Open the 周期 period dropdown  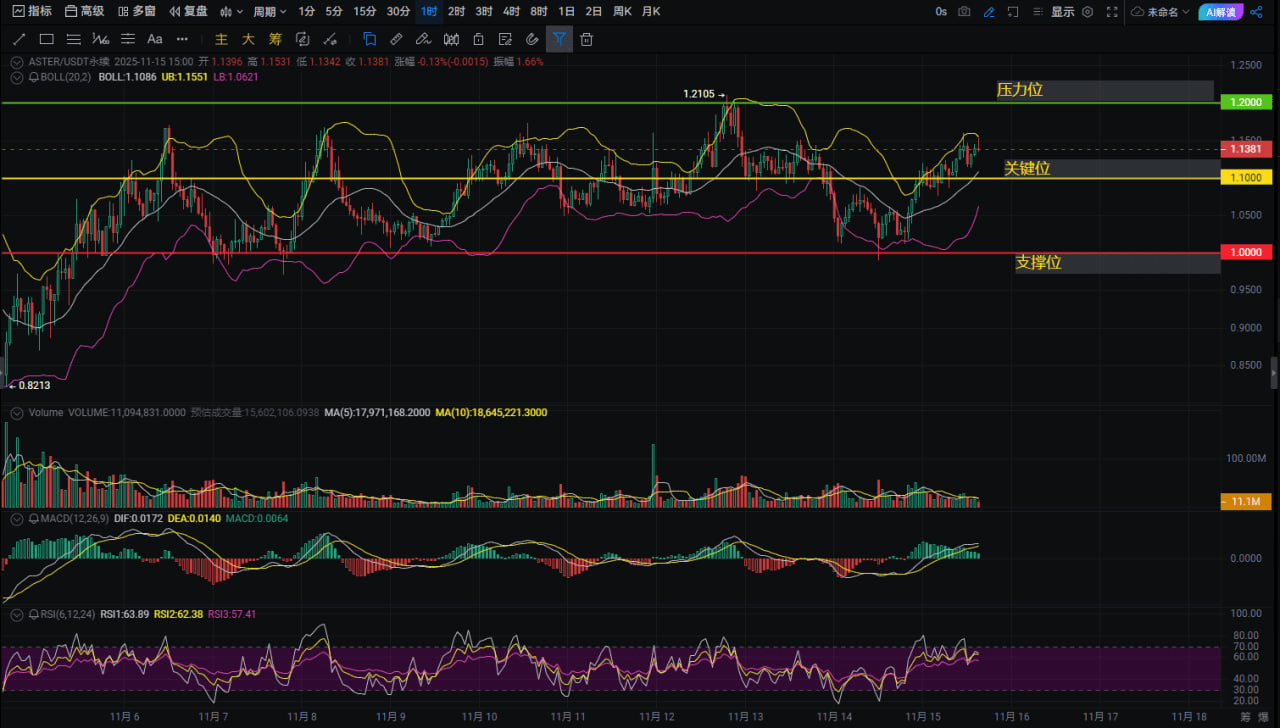270,12
